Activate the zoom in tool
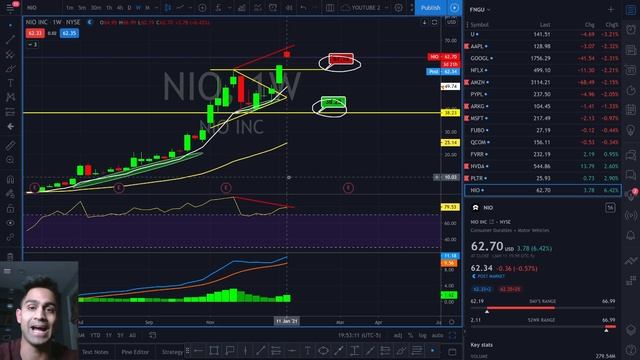Image resolution: width=640 pixels, height=360 pixels. tap(10, 160)
